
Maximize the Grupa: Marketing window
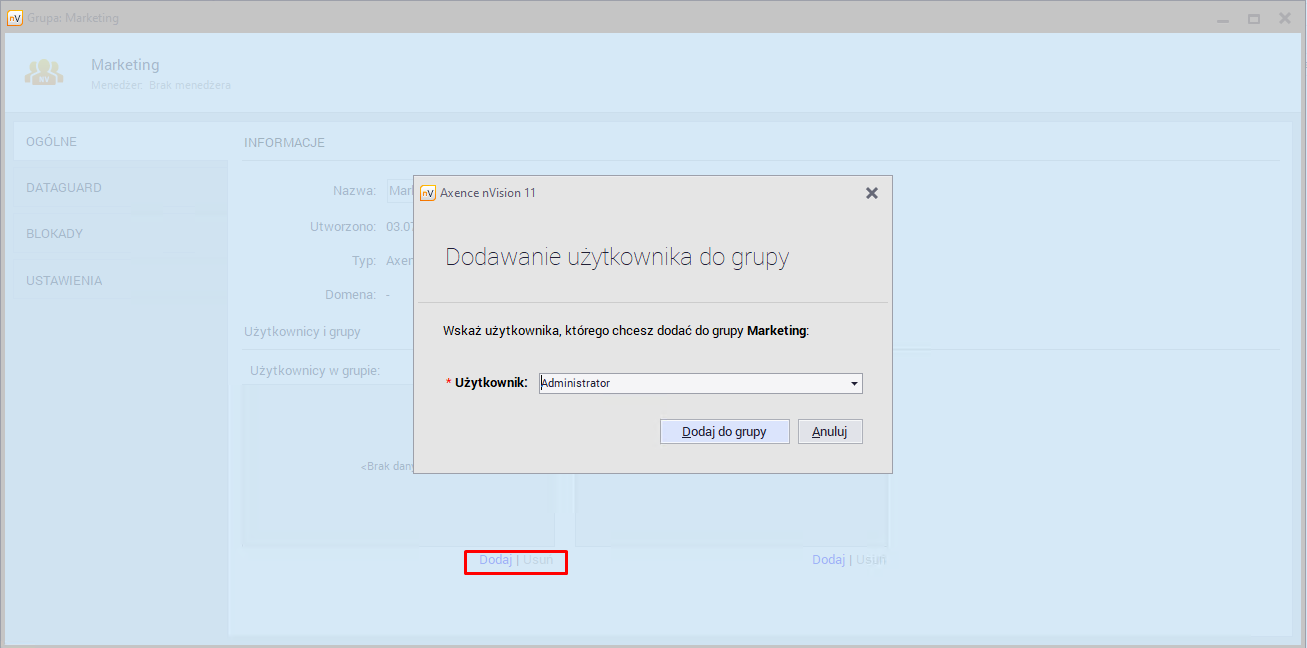1253,19
